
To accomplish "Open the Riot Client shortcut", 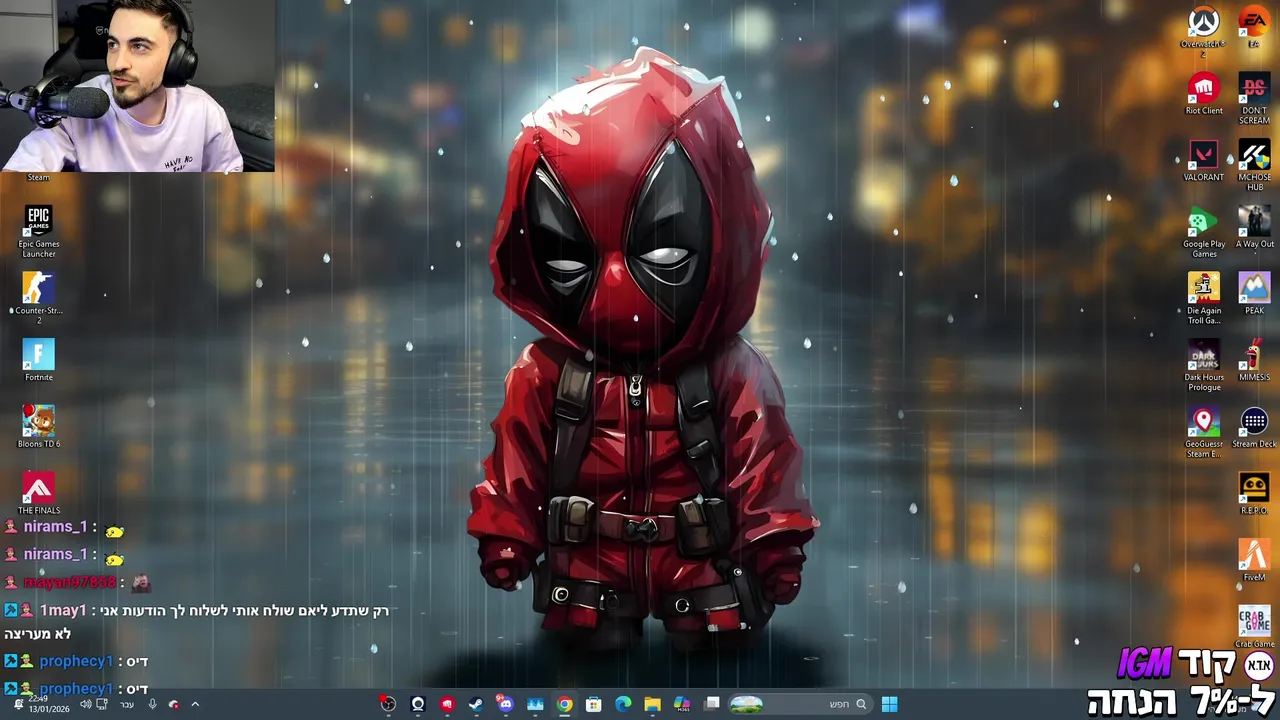I will (x=1203, y=94).
